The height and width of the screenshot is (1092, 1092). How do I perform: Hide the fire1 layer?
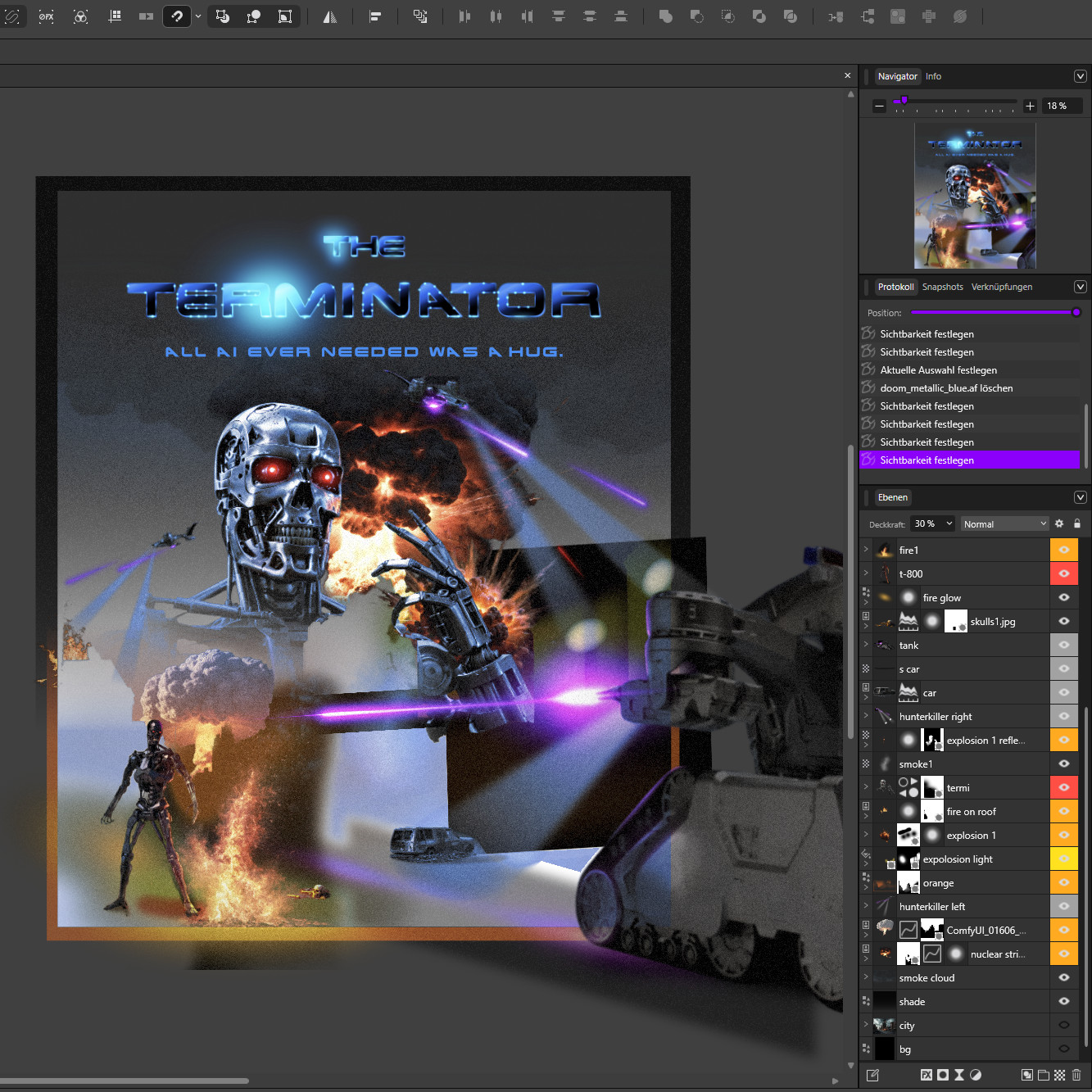pyautogui.click(x=1064, y=551)
